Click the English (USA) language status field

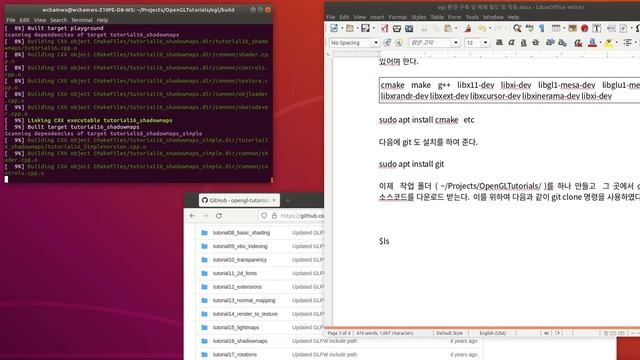492,333
